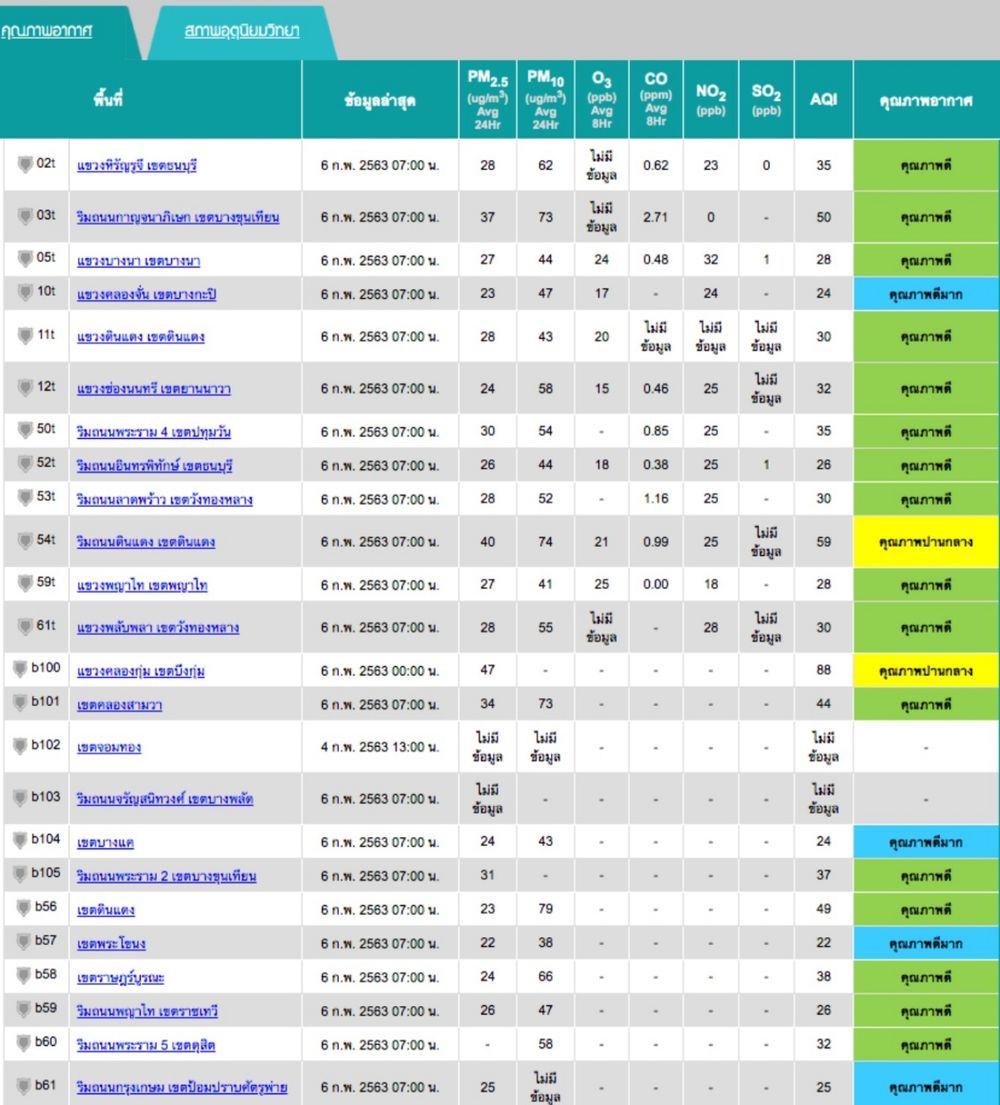
Task: Select the marker icon for station 59t
Action: tap(25, 583)
